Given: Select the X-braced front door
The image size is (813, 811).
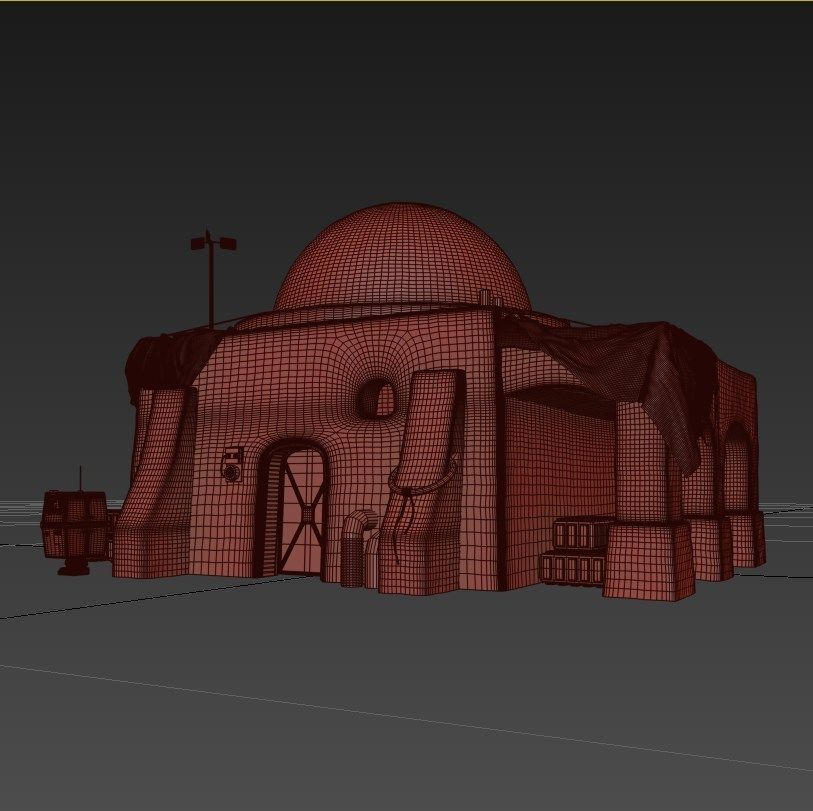Looking at the screenshot, I should 302,510.
